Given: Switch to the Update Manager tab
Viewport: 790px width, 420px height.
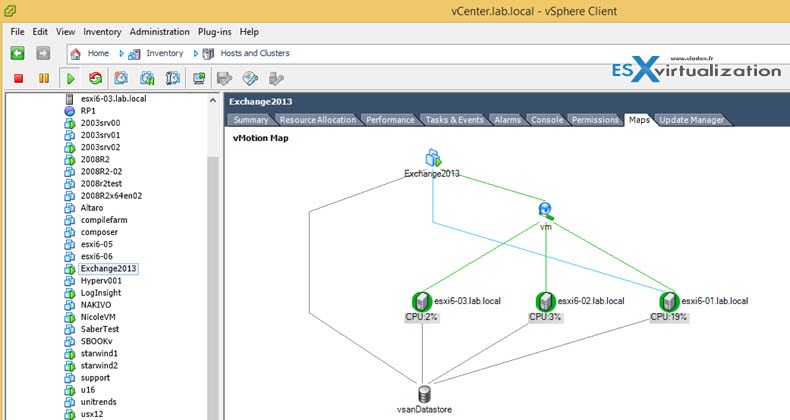Looking at the screenshot, I should coord(692,120).
